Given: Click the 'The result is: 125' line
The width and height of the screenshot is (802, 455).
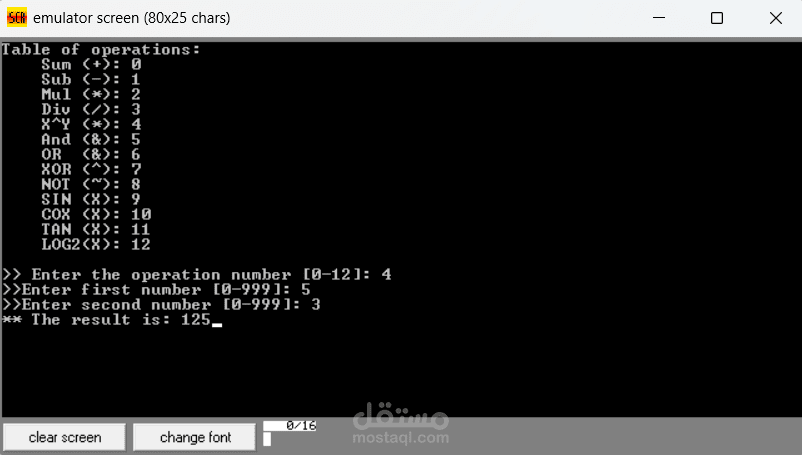Looking at the screenshot, I should pyautogui.click(x=106, y=320).
